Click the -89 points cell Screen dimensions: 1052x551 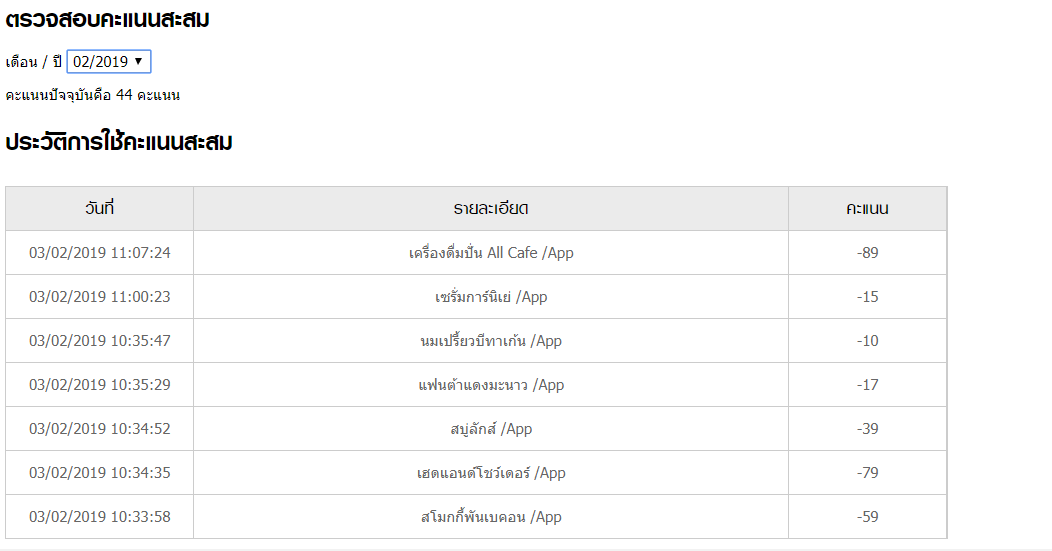[x=867, y=253]
